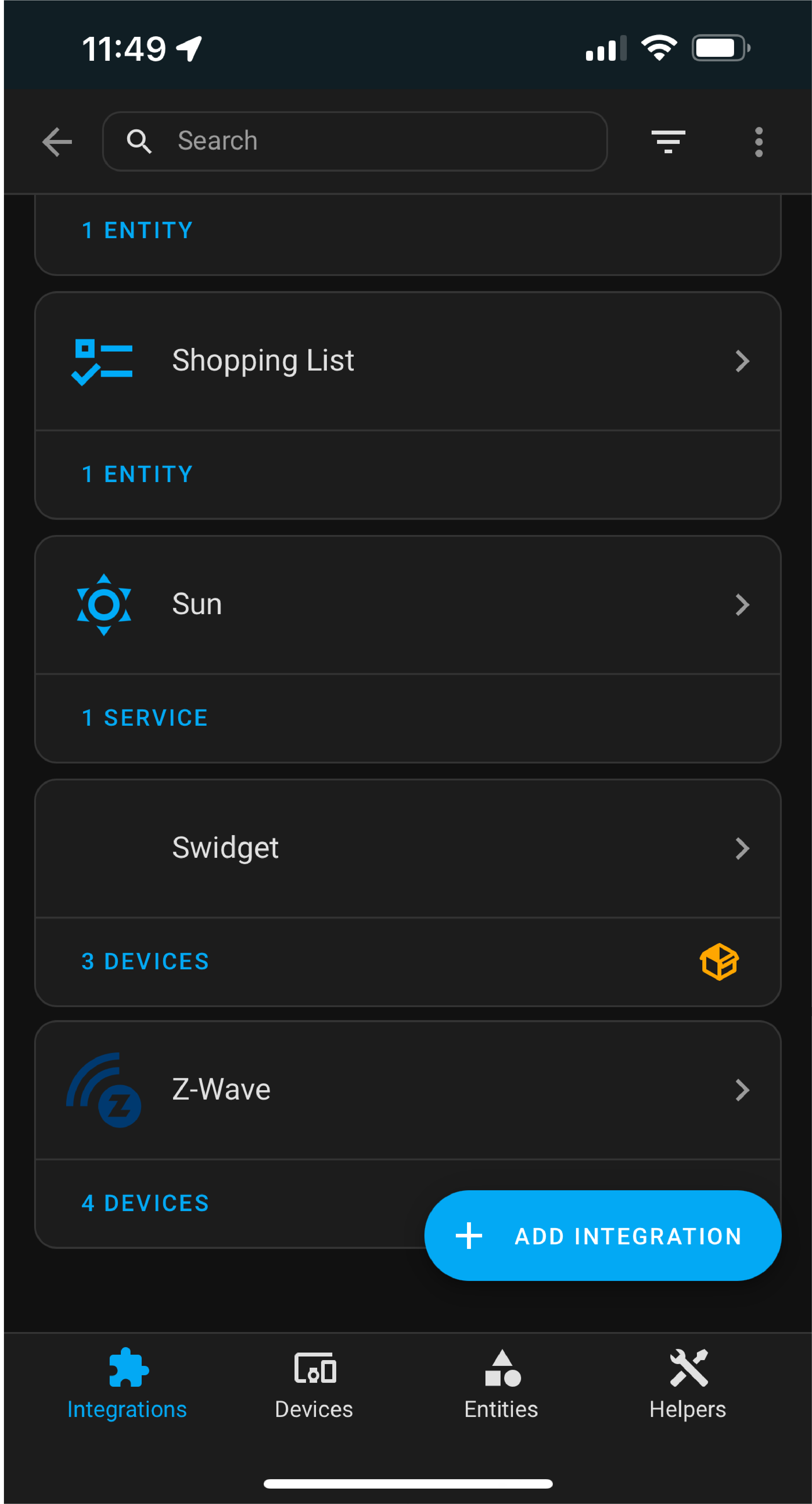The height and width of the screenshot is (1504, 812).
Task: Tap the Shopping List checklist icon
Action: 102,362
